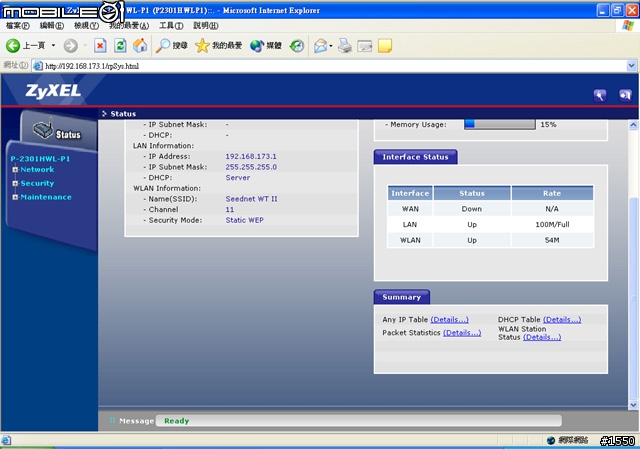Click the page scrollbar up arrow
Image resolution: width=640 pixels, height=449 pixels.
click(x=633, y=125)
